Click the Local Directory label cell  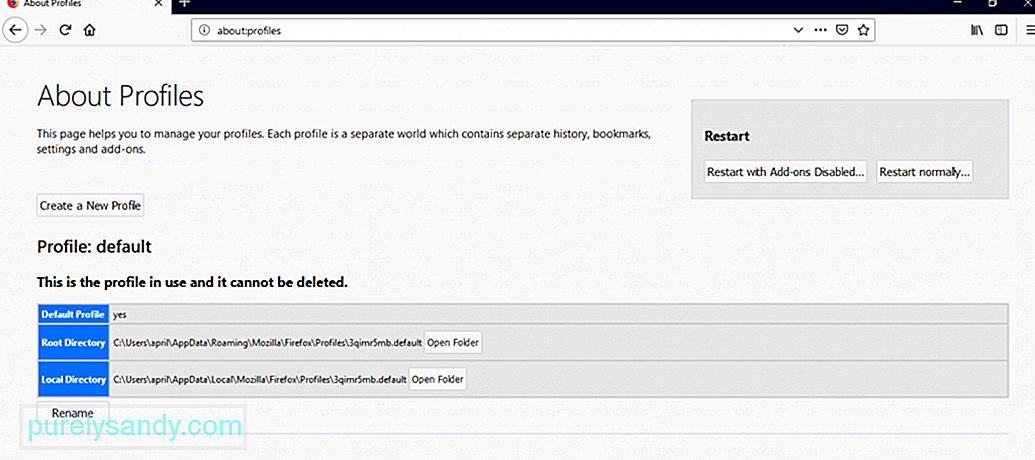(x=73, y=379)
